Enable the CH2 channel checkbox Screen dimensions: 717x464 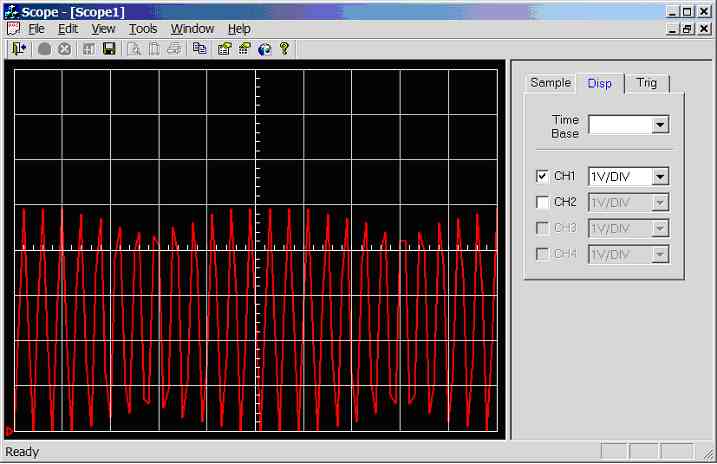[x=542, y=202]
